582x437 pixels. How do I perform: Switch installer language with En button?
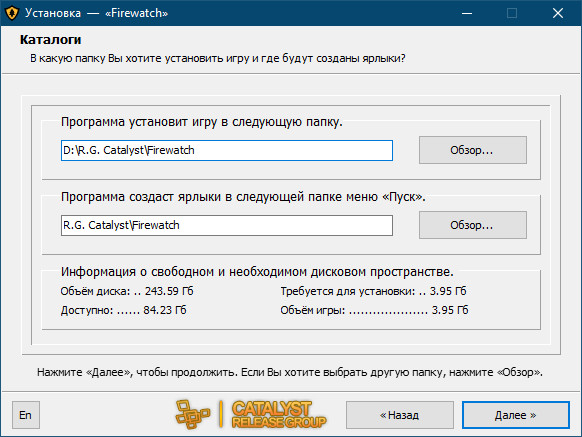(x=26, y=415)
